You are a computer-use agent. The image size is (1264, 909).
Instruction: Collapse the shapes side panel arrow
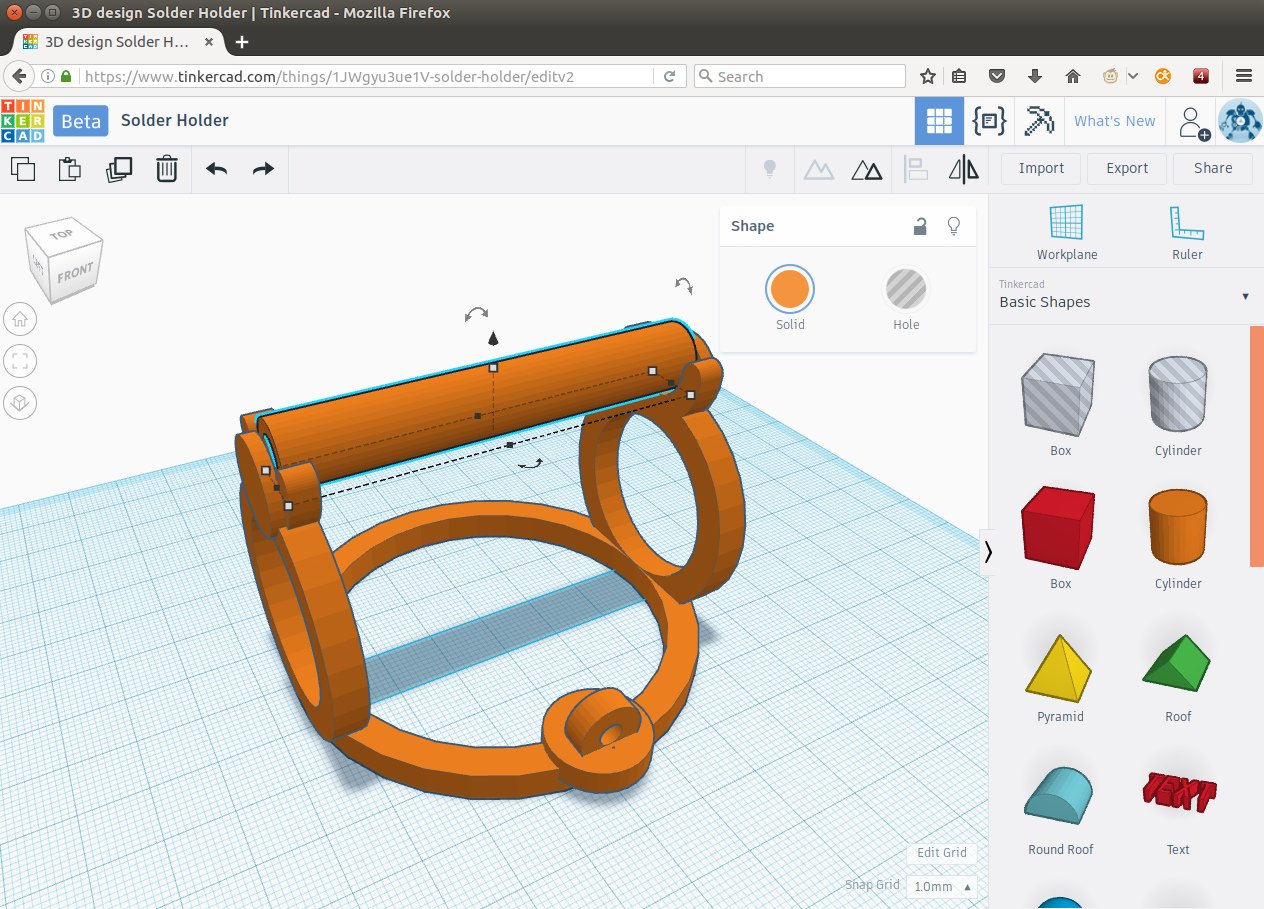click(988, 552)
